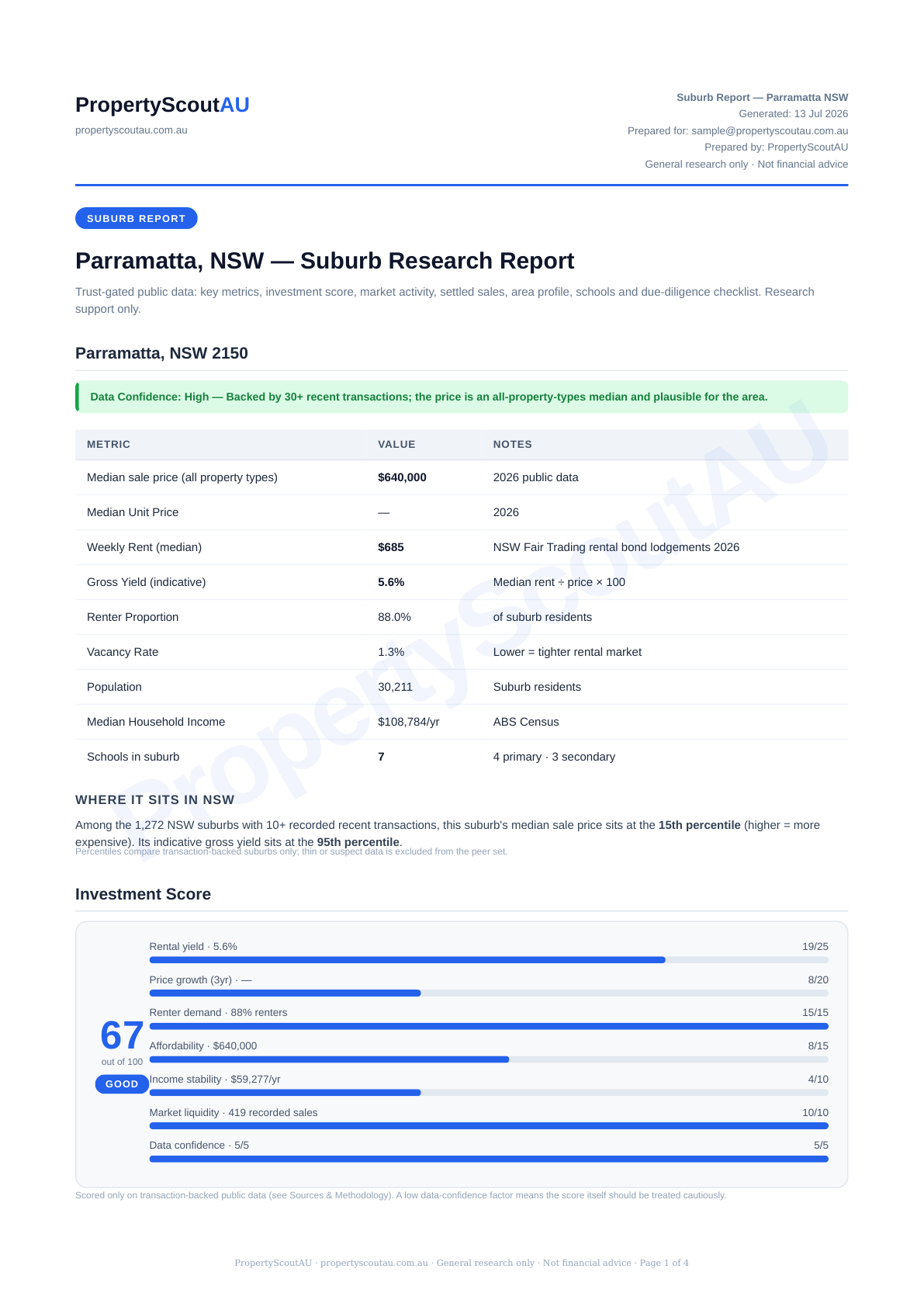This screenshot has width=924, height=1307.
Task: Select the $108,784/yr household income value
Action: pyautogui.click(x=409, y=722)
